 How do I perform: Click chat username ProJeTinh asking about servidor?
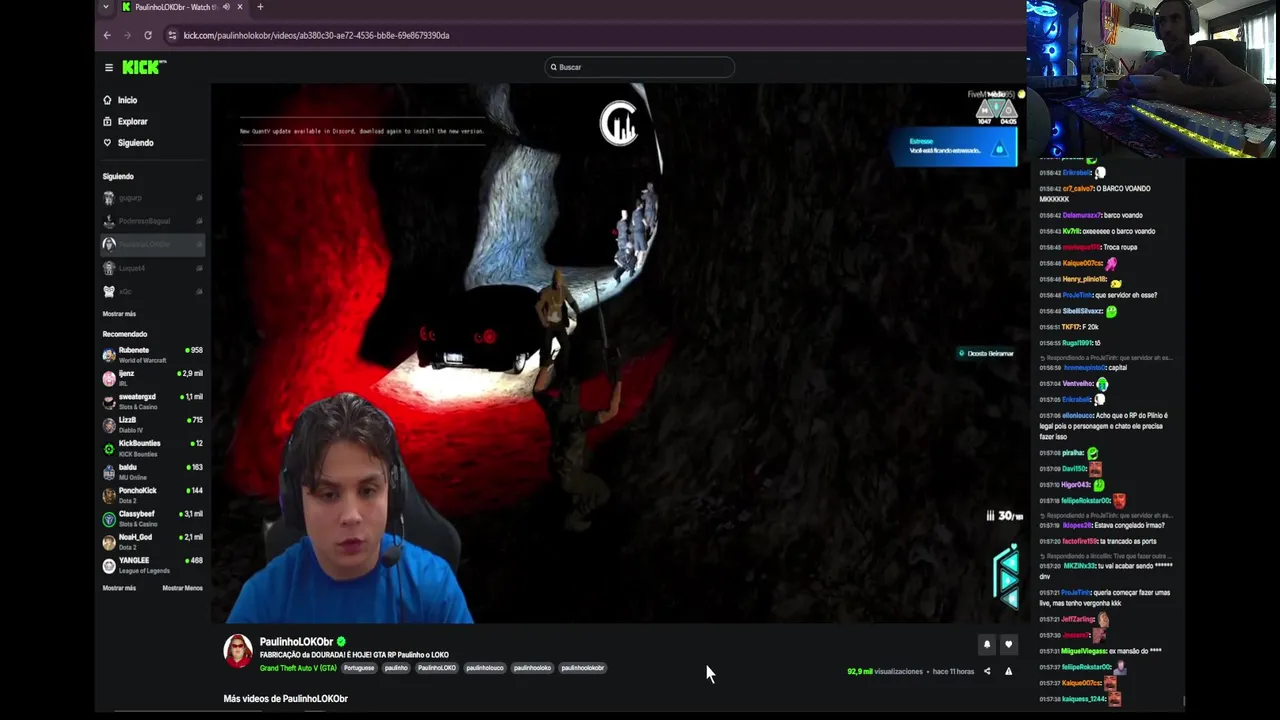[x=1077, y=295]
